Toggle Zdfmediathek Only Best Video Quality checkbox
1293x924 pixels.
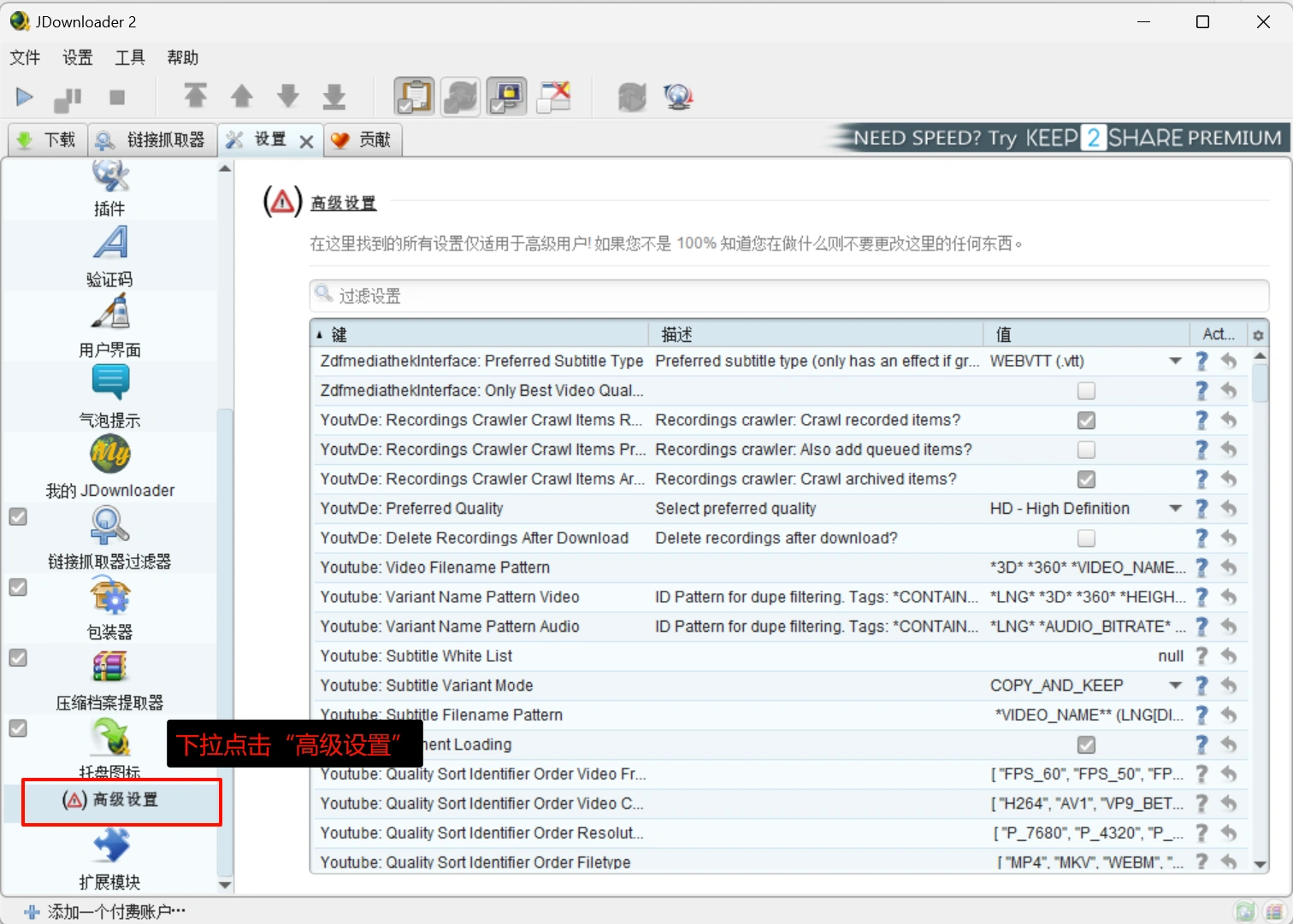click(1086, 391)
